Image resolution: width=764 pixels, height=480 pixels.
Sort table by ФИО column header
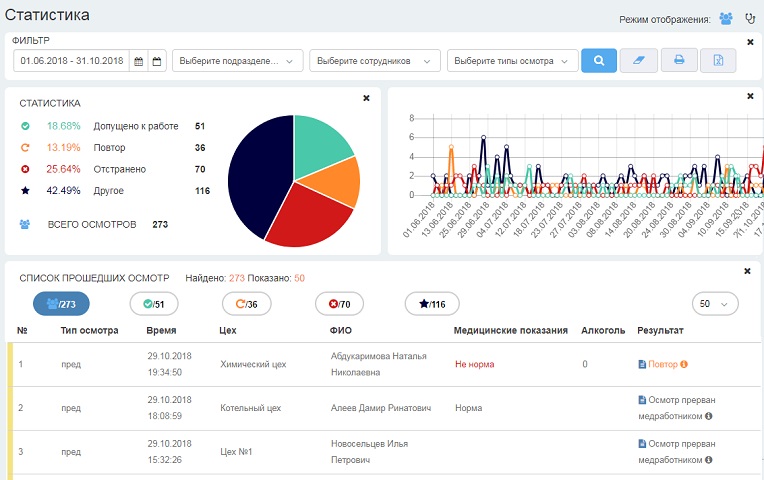340,330
